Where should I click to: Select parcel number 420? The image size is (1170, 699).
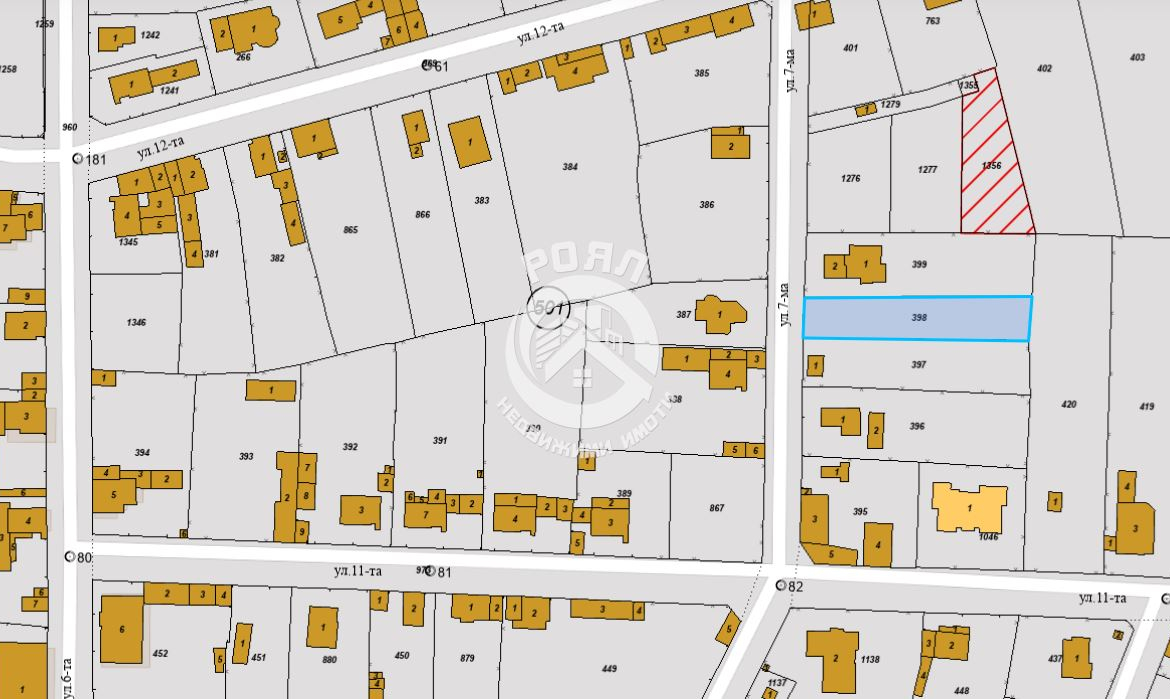[1069, 405]
